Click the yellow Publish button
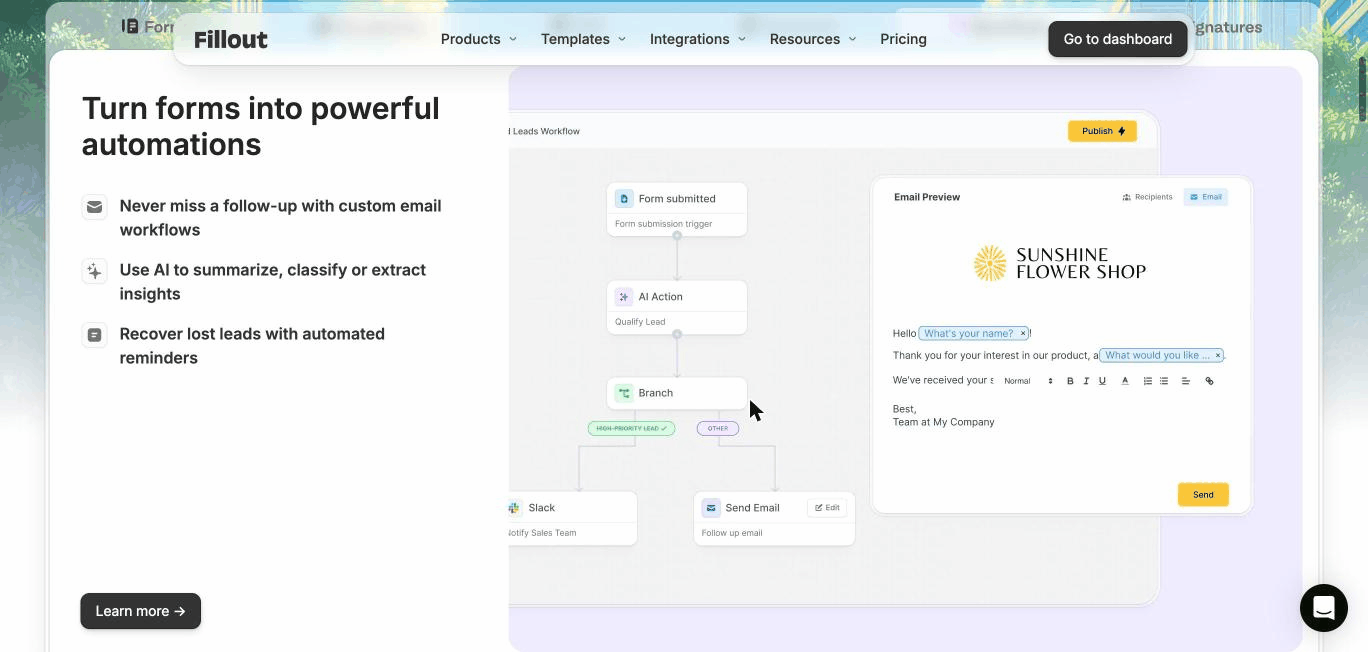Viewport: 1368px width, 652px height. [x=1102, y=131]
